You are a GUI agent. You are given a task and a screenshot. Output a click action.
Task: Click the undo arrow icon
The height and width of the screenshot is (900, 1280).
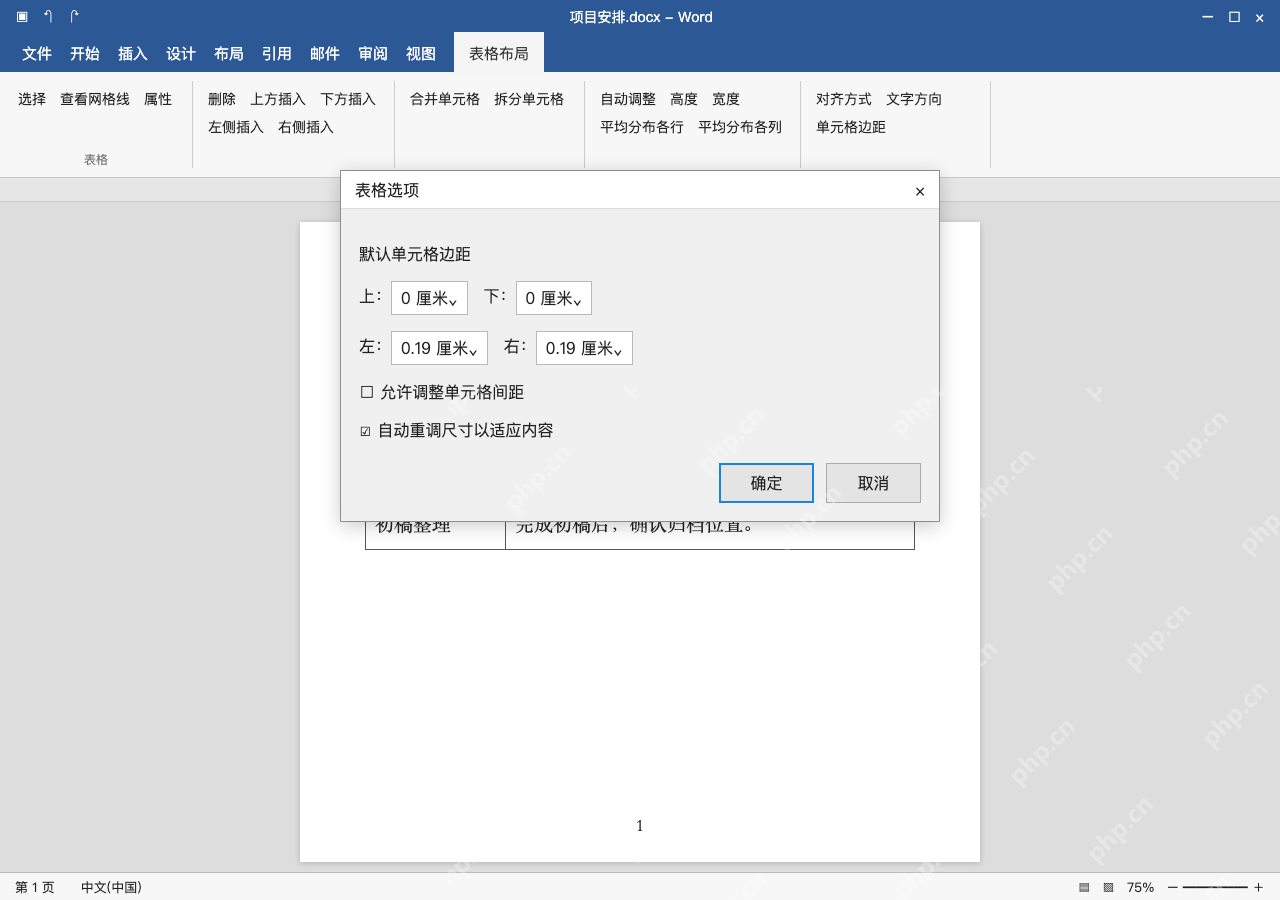click(x=48, y=17)
